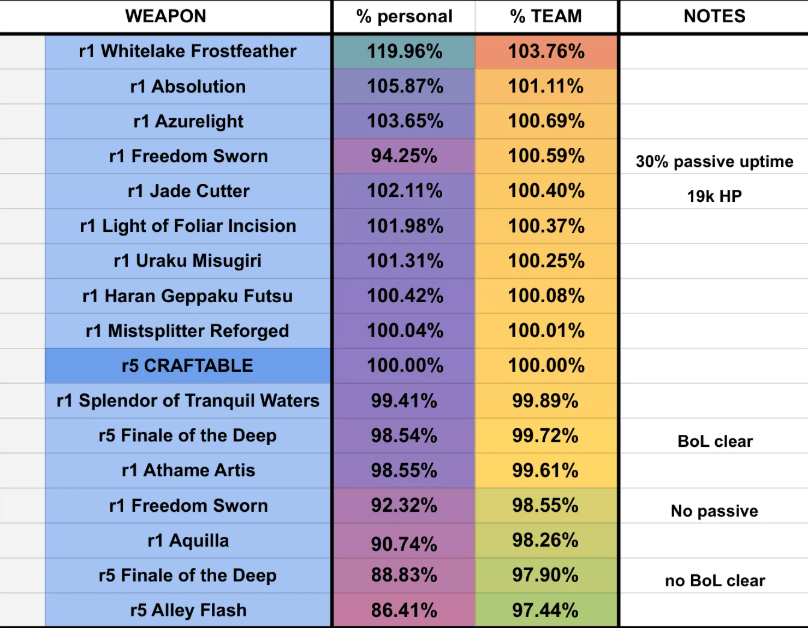
Task: Click the r1 Light of Foliar Incision cell
Action: pyautogui.click(x=188, y=226)
